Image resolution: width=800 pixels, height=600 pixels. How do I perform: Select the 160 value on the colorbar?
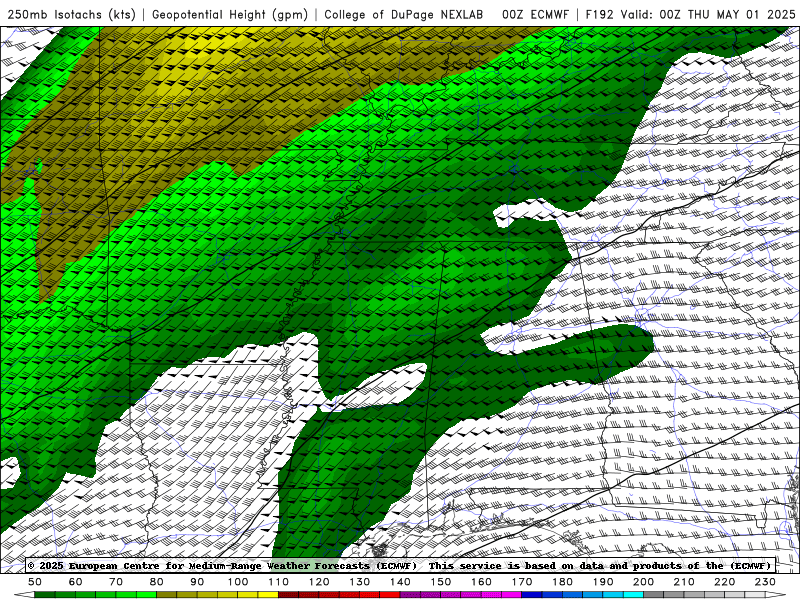tap(481, 582)
